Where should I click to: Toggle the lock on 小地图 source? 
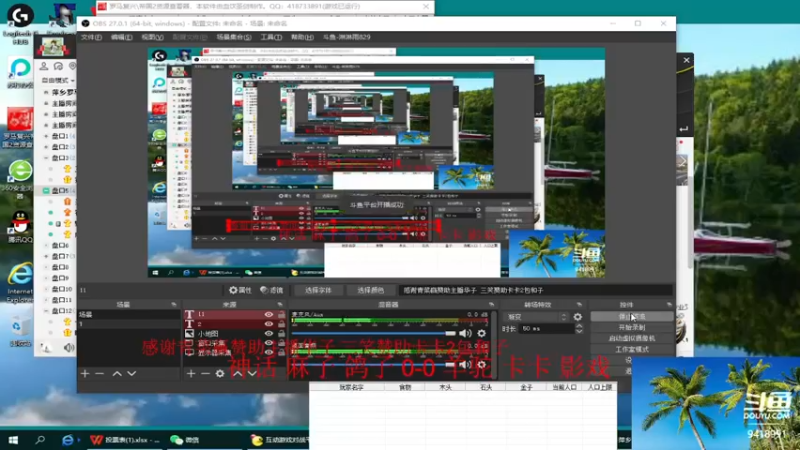[281, 333]
